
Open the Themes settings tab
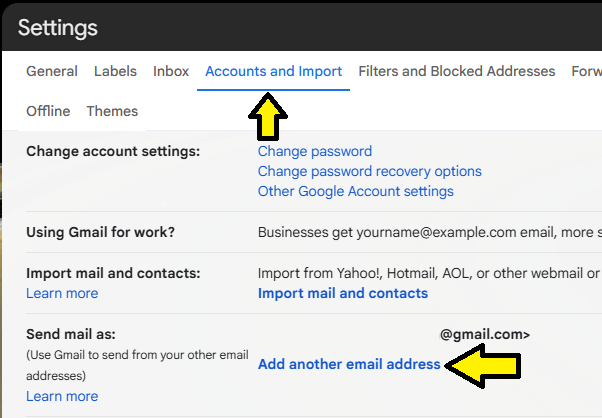pyautogui.click(x=112, y=111)
